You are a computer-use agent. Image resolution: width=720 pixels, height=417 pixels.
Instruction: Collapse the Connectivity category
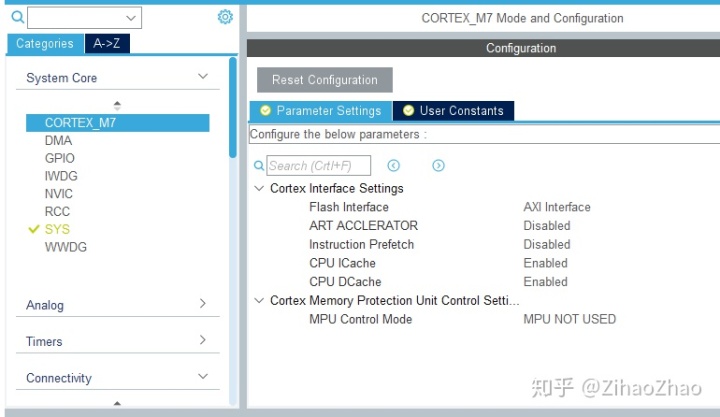click(x=203, y=376)
